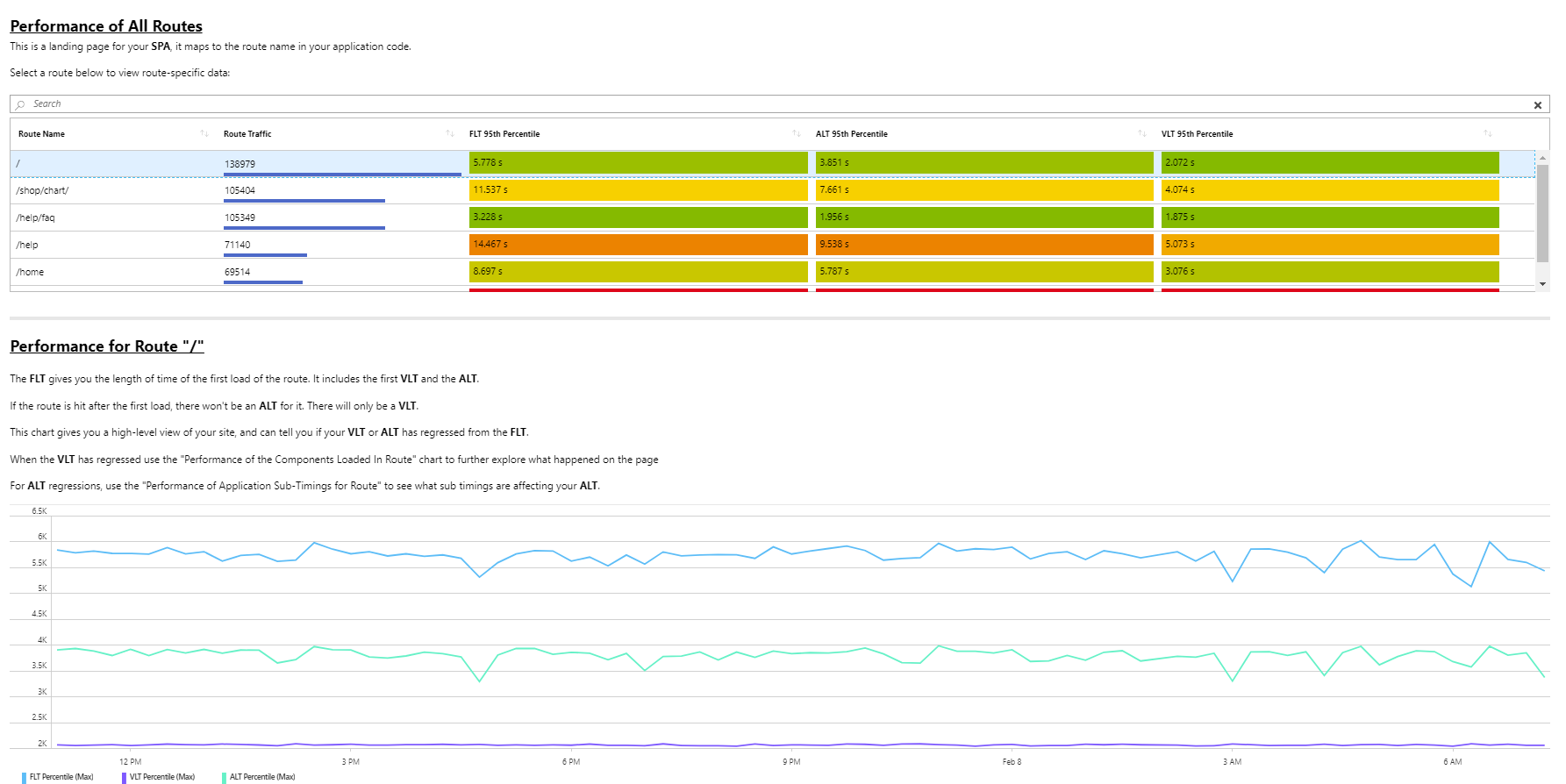Click traffic value 69514
Image resolution: width=1566 pixels, height=784 pixels.
(237, 272)
